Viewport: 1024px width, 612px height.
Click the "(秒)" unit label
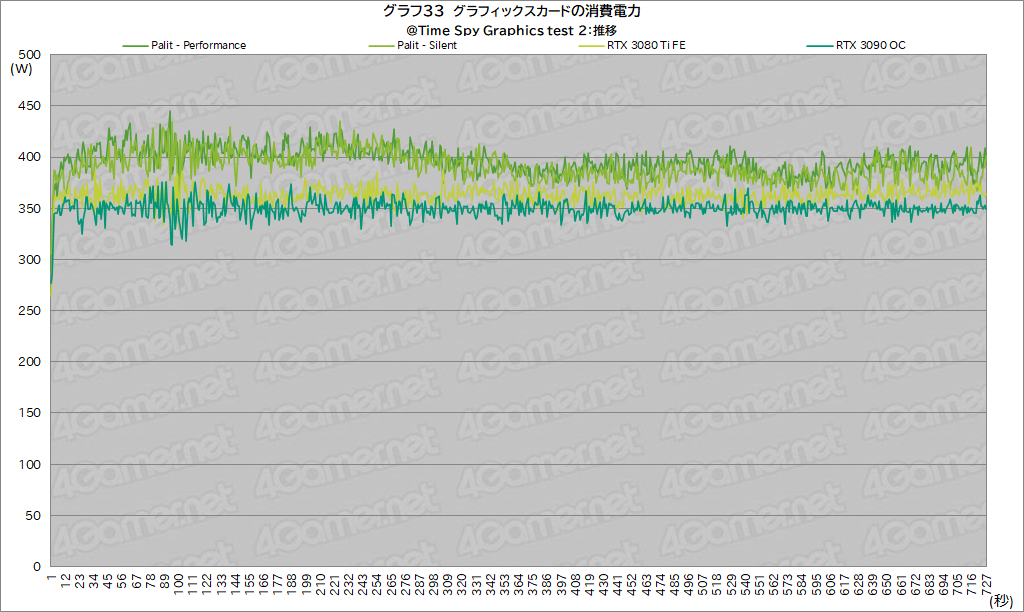1000,600
